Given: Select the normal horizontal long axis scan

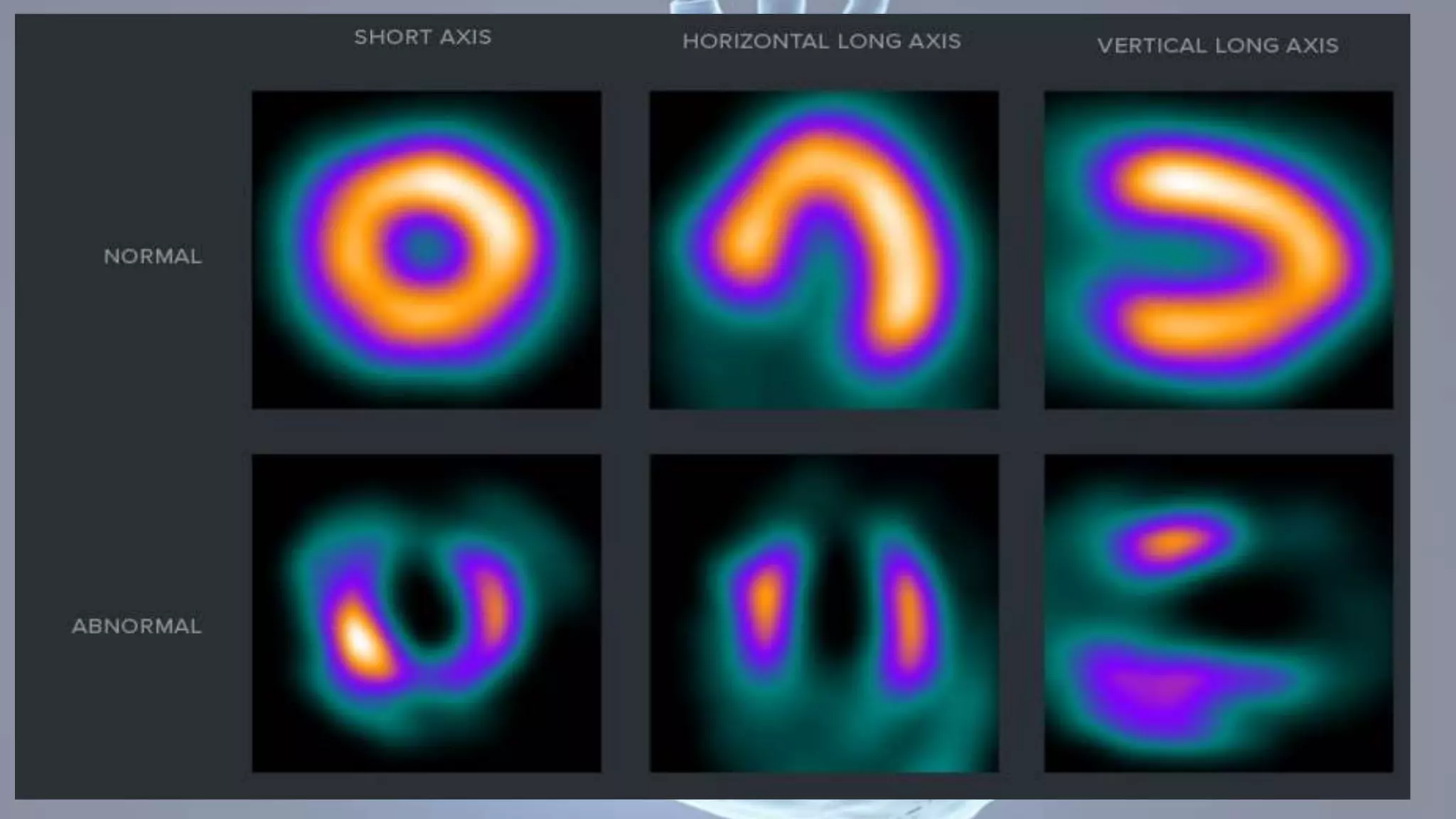Looking at the screenshot, I should click(x=823, y=249).
